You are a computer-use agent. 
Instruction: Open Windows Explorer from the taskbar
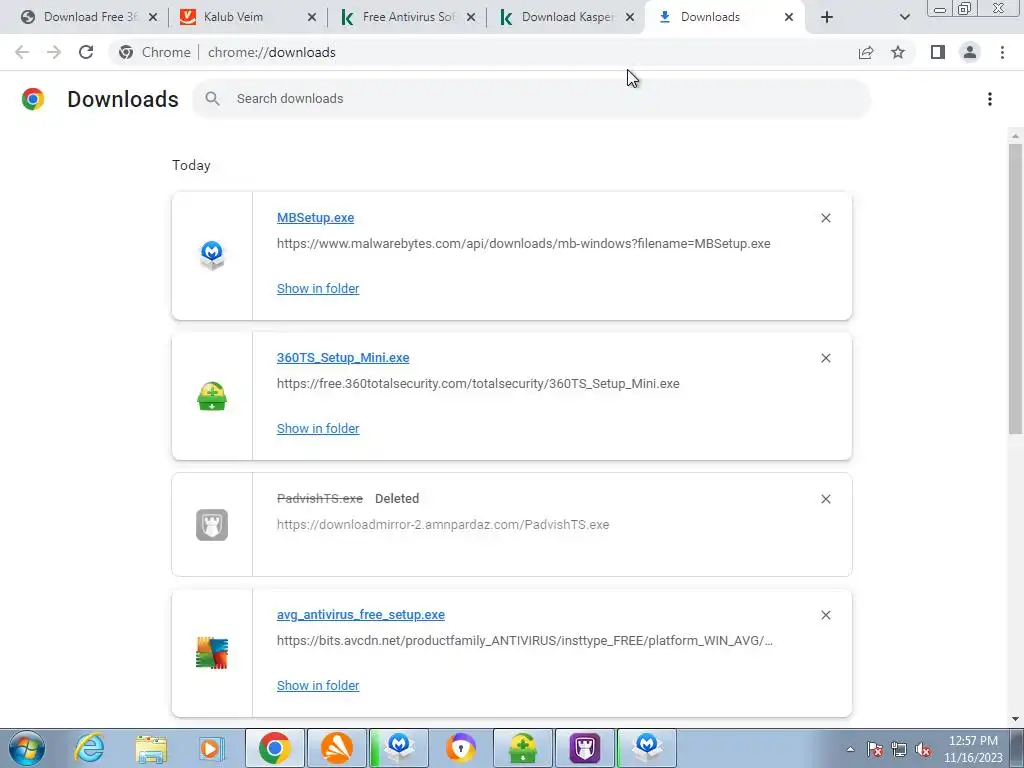click(x=151, y=748)
